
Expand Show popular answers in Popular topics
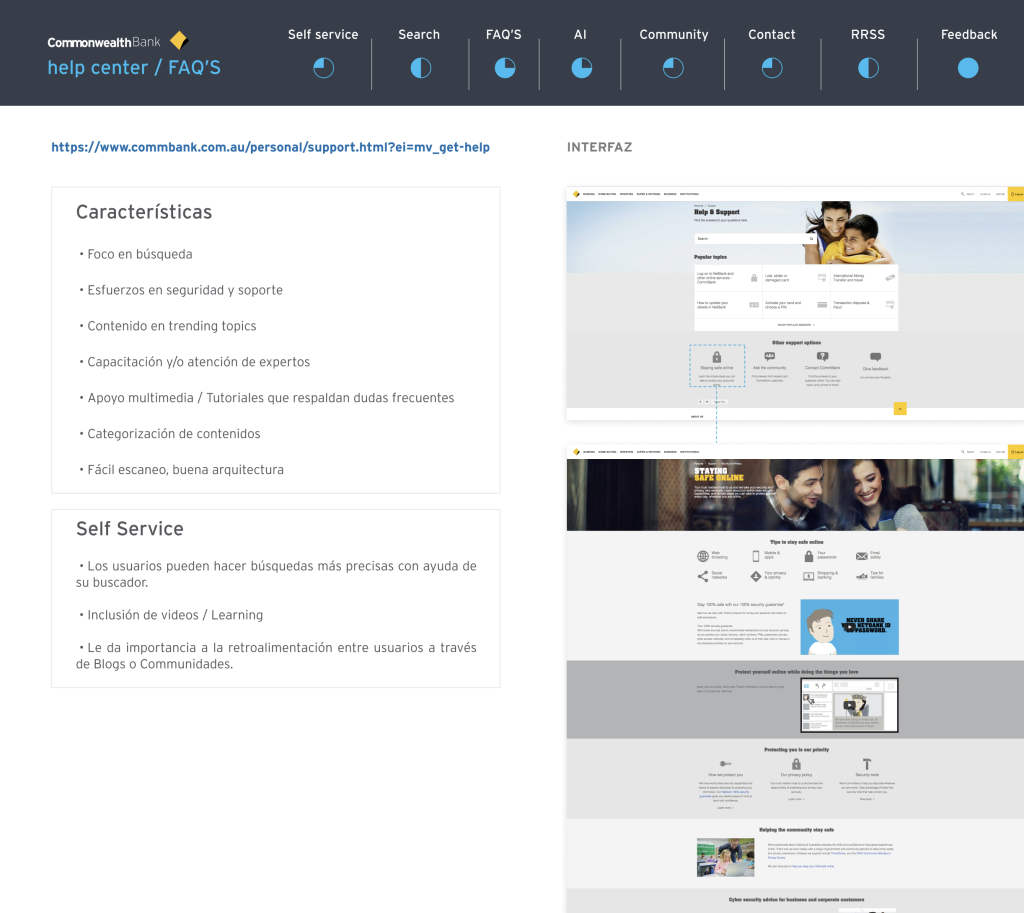(796, 325)
